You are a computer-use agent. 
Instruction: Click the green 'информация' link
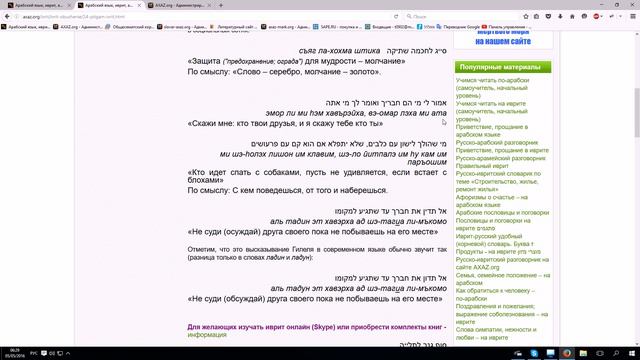207,335
